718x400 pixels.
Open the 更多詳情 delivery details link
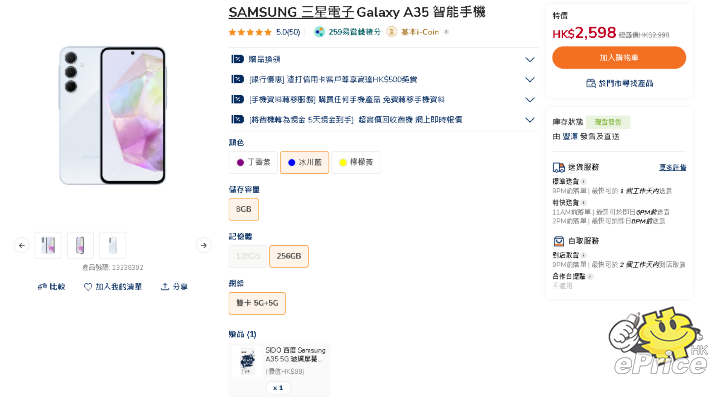(x=672, y=167)
